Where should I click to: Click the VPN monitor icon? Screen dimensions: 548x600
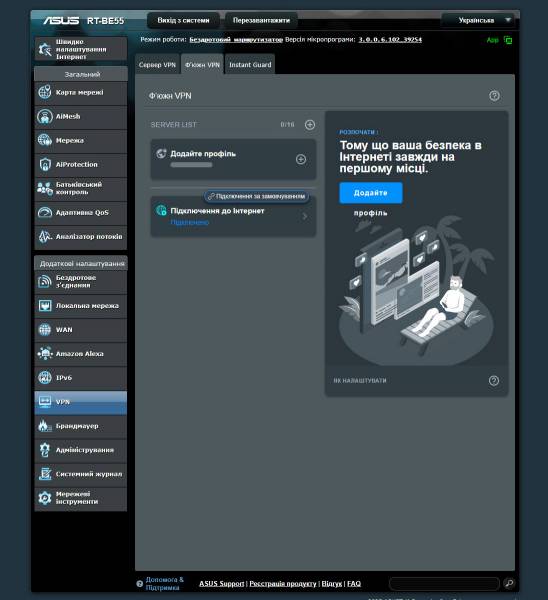point(45,402)
